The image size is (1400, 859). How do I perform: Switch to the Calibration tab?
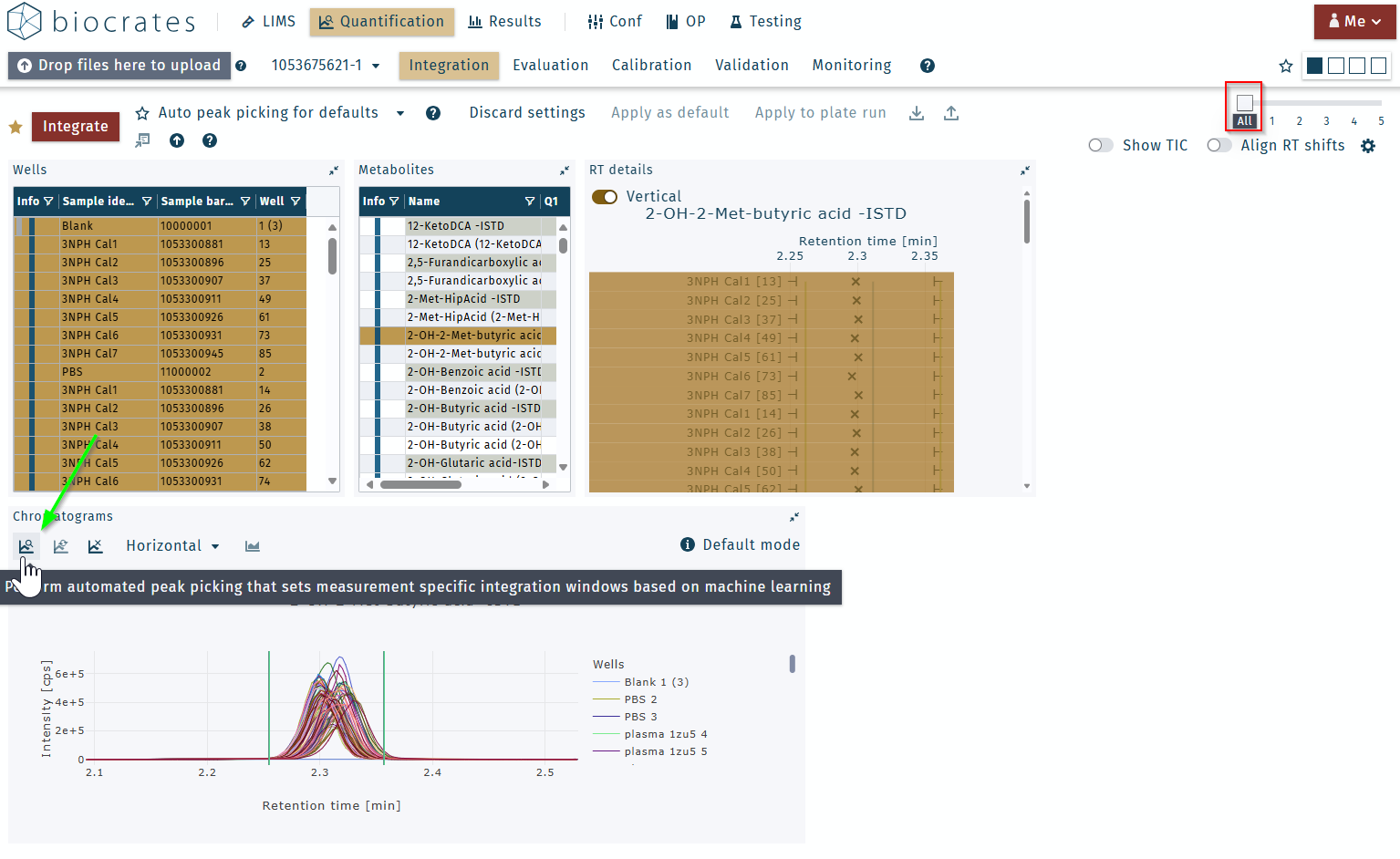[652, 66]
